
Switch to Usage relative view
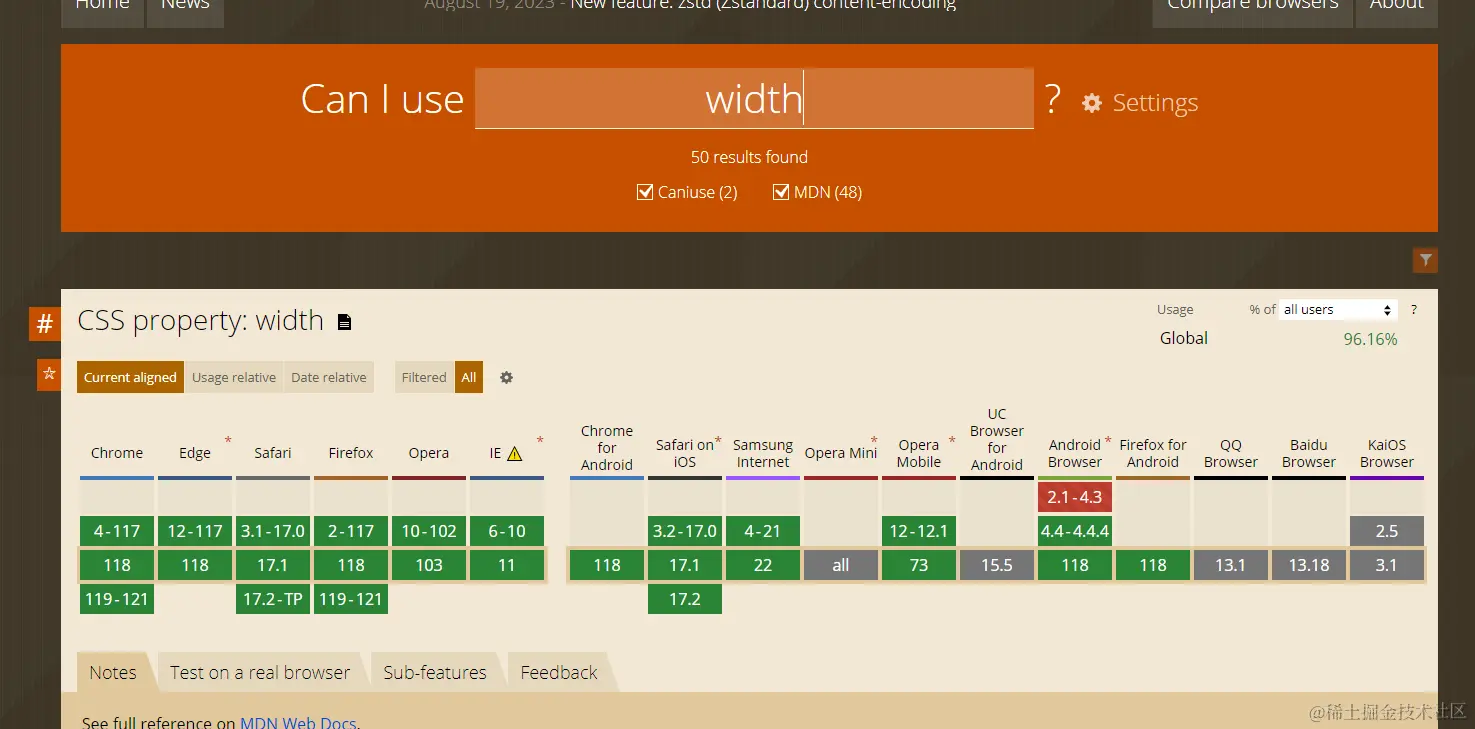click(x=234, y=377)
